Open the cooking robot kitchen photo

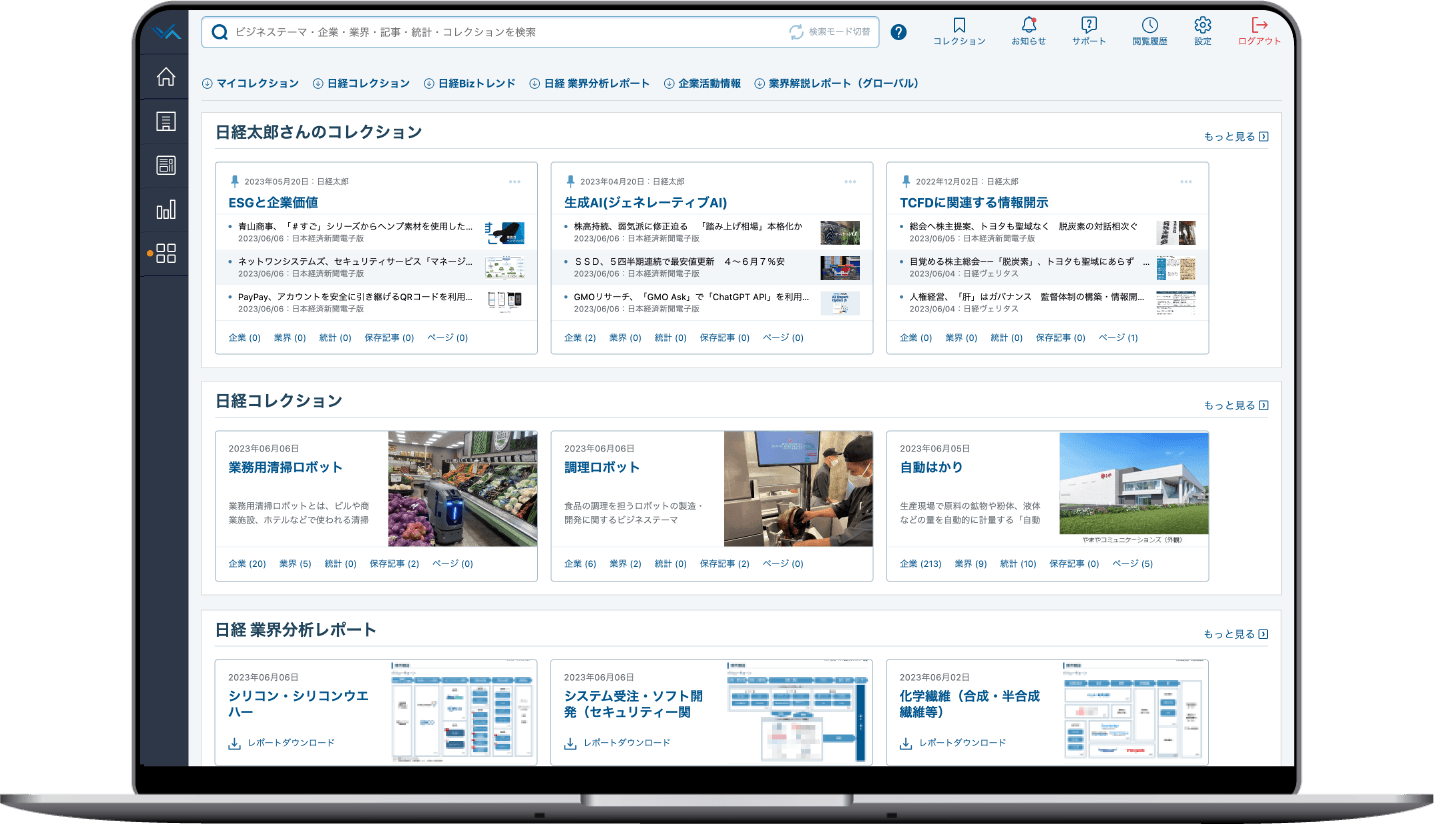798,489
